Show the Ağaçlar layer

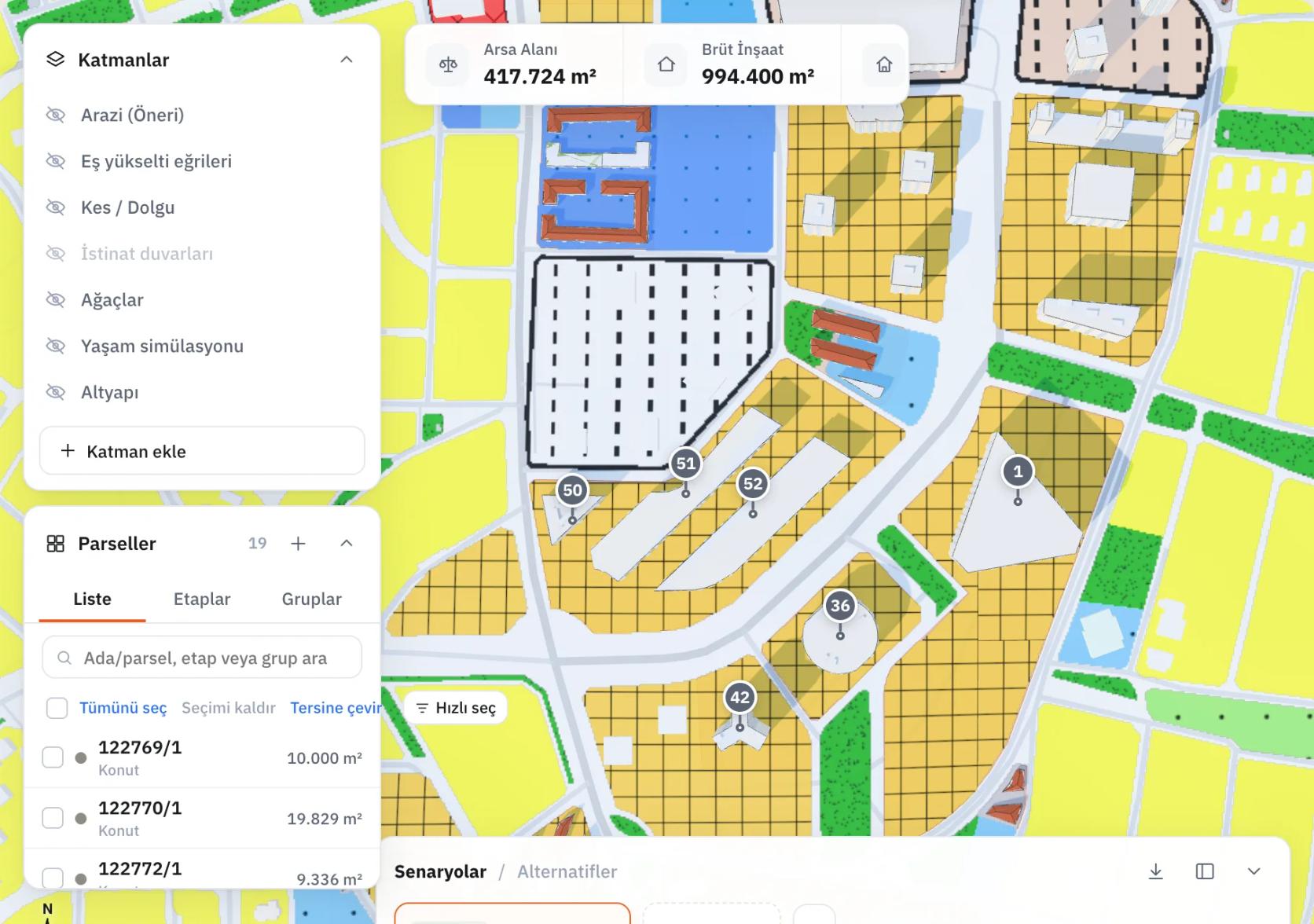click(x=55, y=299)
